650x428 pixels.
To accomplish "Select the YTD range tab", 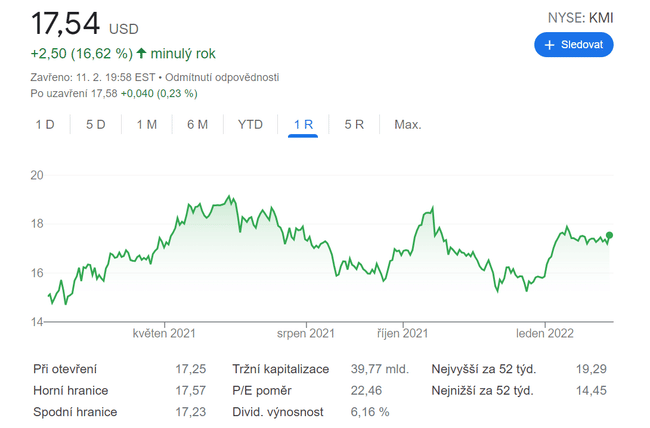I will (250, 124).
